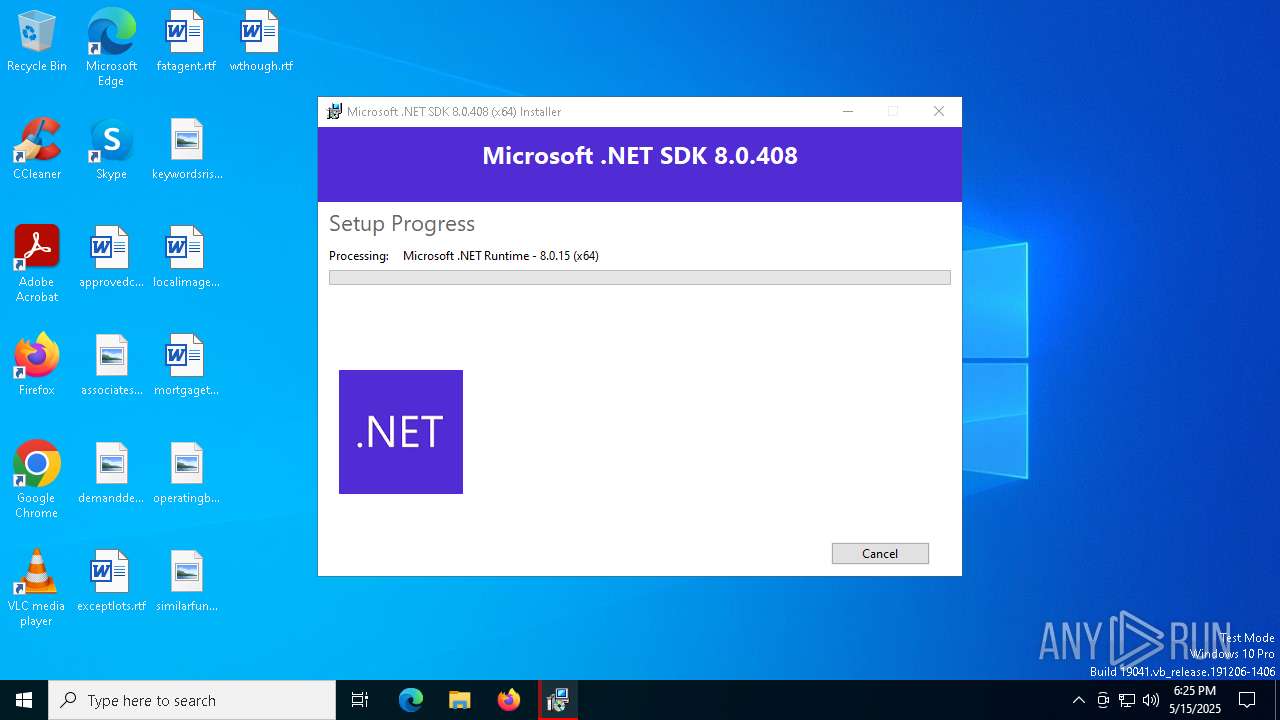Minimize the .NET SDK Installer window
Screen dimensions: 1280x720
[848, 111]
